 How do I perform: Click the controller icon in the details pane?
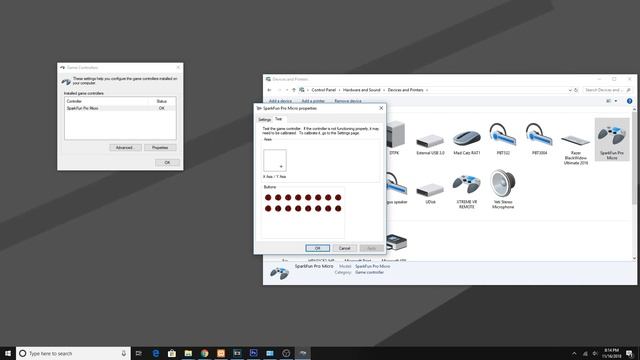pyautogui.click(x=280, y=273)
